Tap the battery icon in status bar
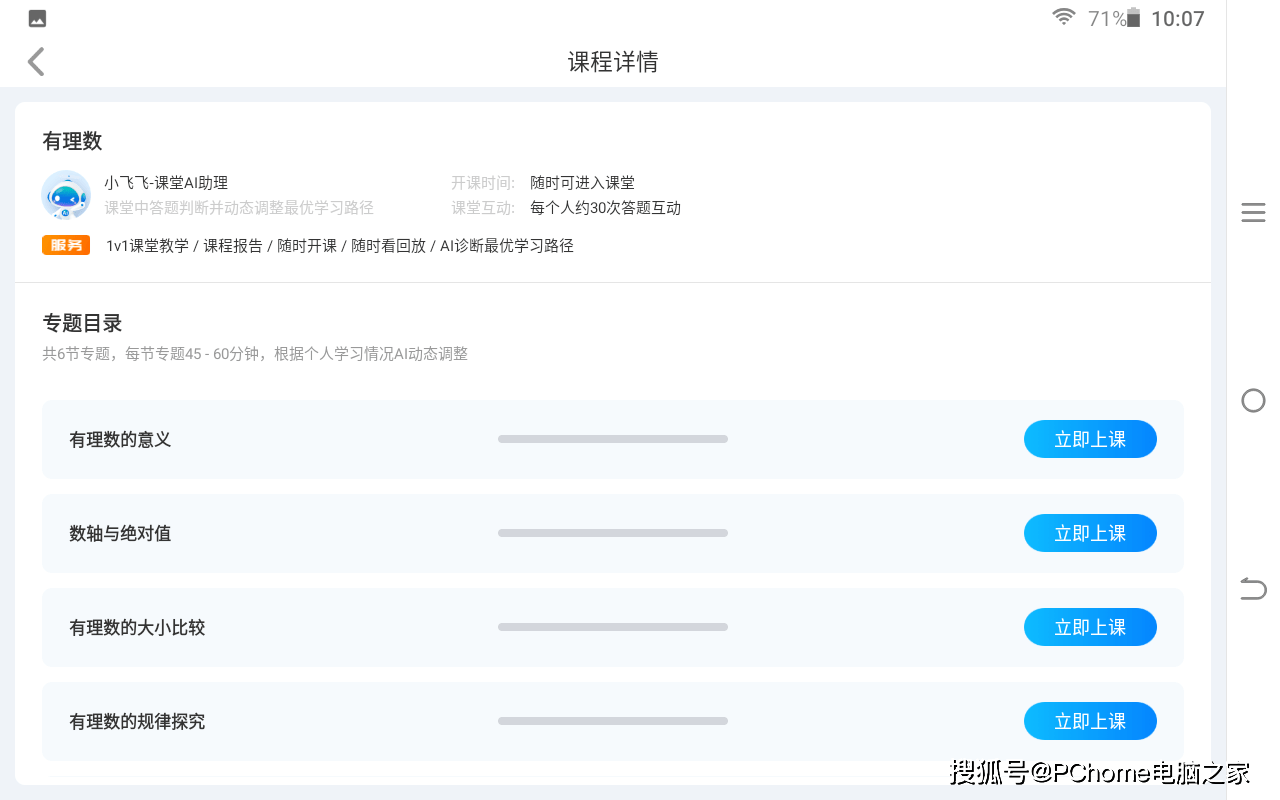 (1133, 18)
